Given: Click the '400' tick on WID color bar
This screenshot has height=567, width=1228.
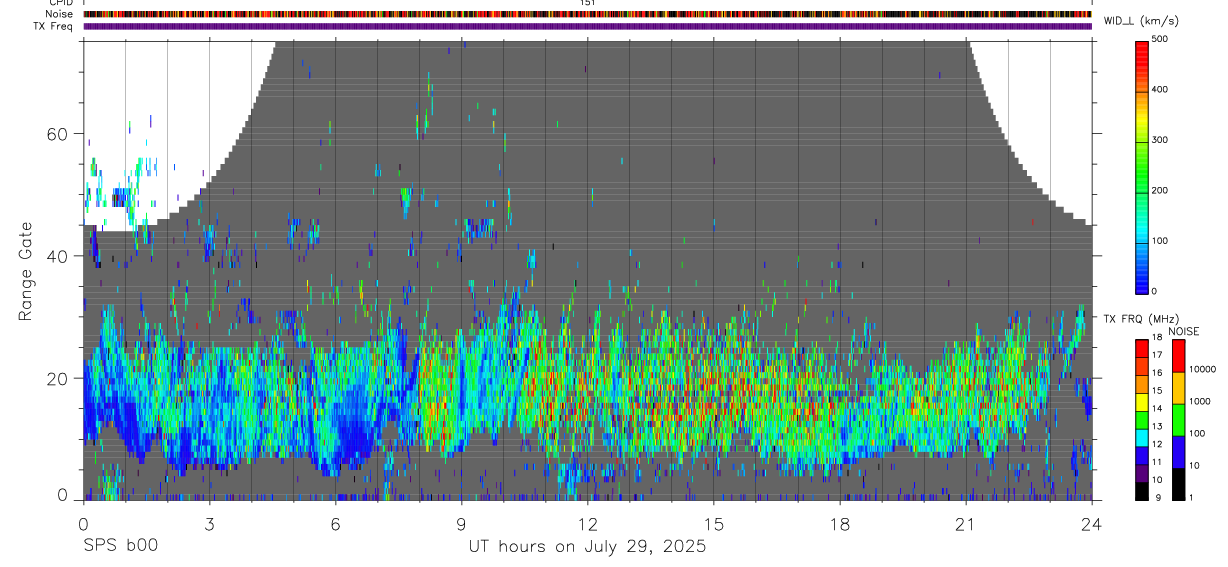Looking at the screenshot, I should (x=1160, y=89).
